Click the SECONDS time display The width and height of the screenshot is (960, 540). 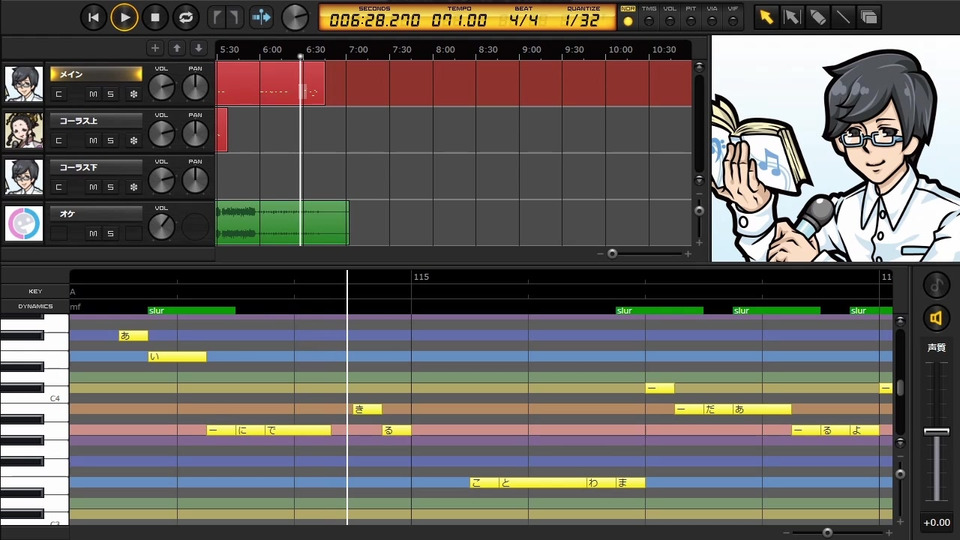click(x=374, y=20)
